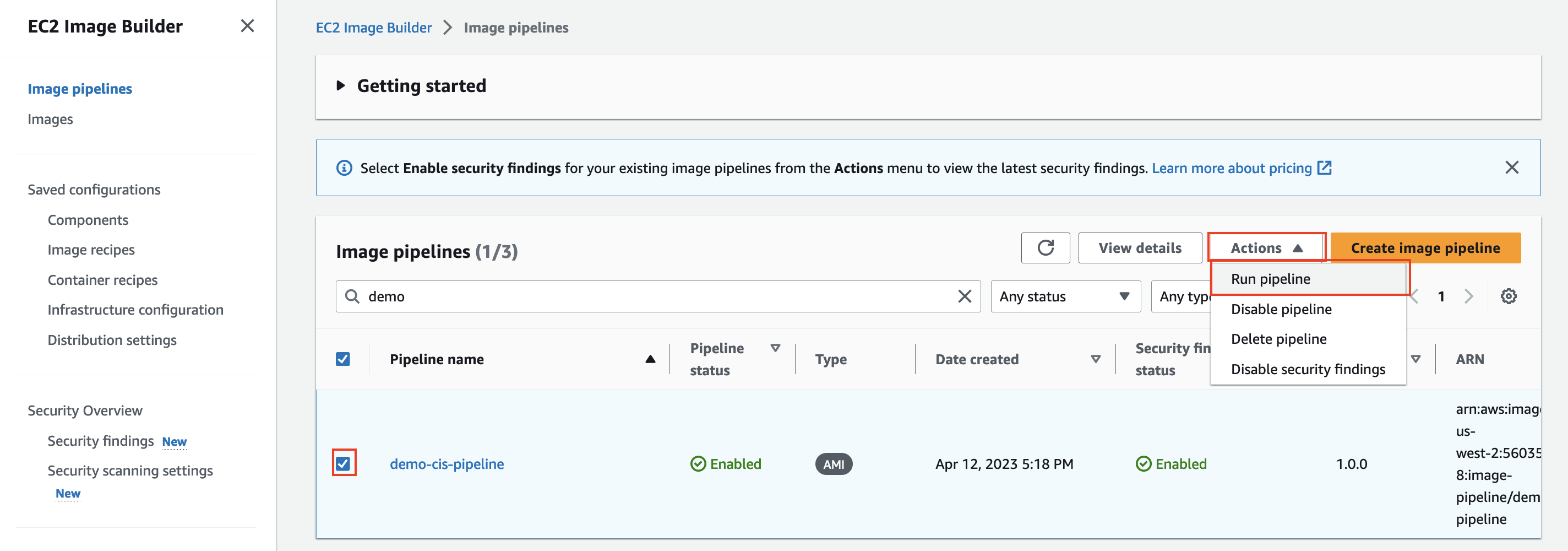
Task: Open table preferences via the gear icon
Action: pos(1509,296)
